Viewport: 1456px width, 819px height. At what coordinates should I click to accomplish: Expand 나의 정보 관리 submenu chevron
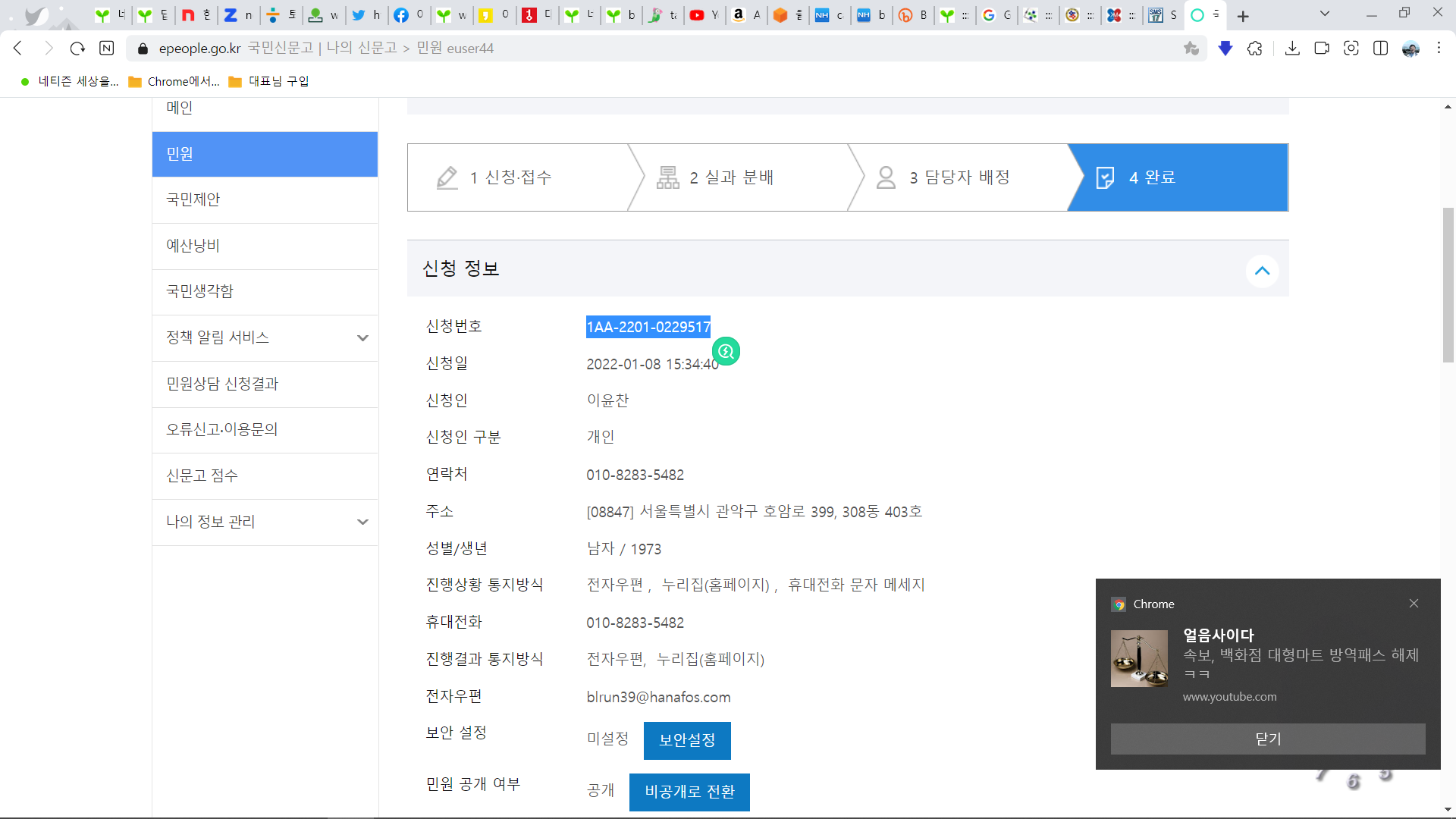click(362, 522)
